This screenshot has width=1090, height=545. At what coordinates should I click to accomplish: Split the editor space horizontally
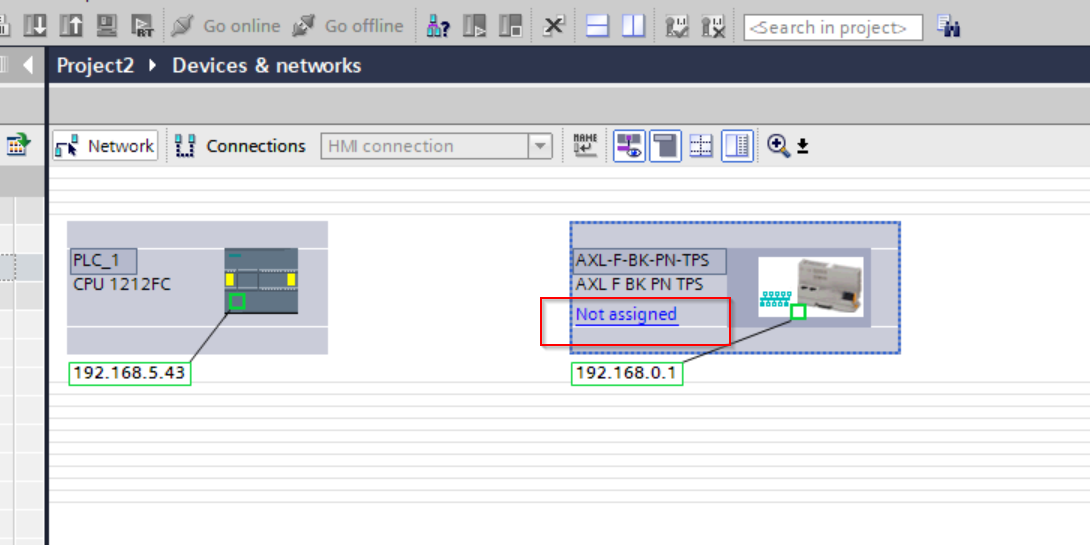pos(597,26)
